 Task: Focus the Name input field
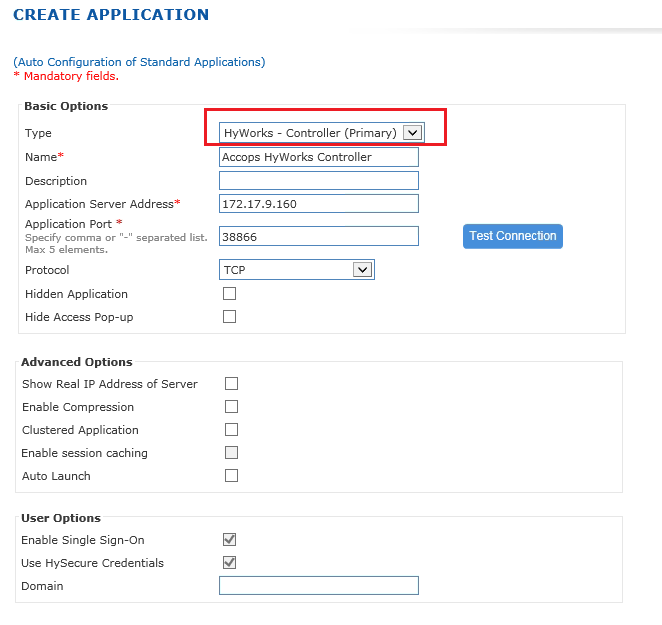click(x=319, y=157)
